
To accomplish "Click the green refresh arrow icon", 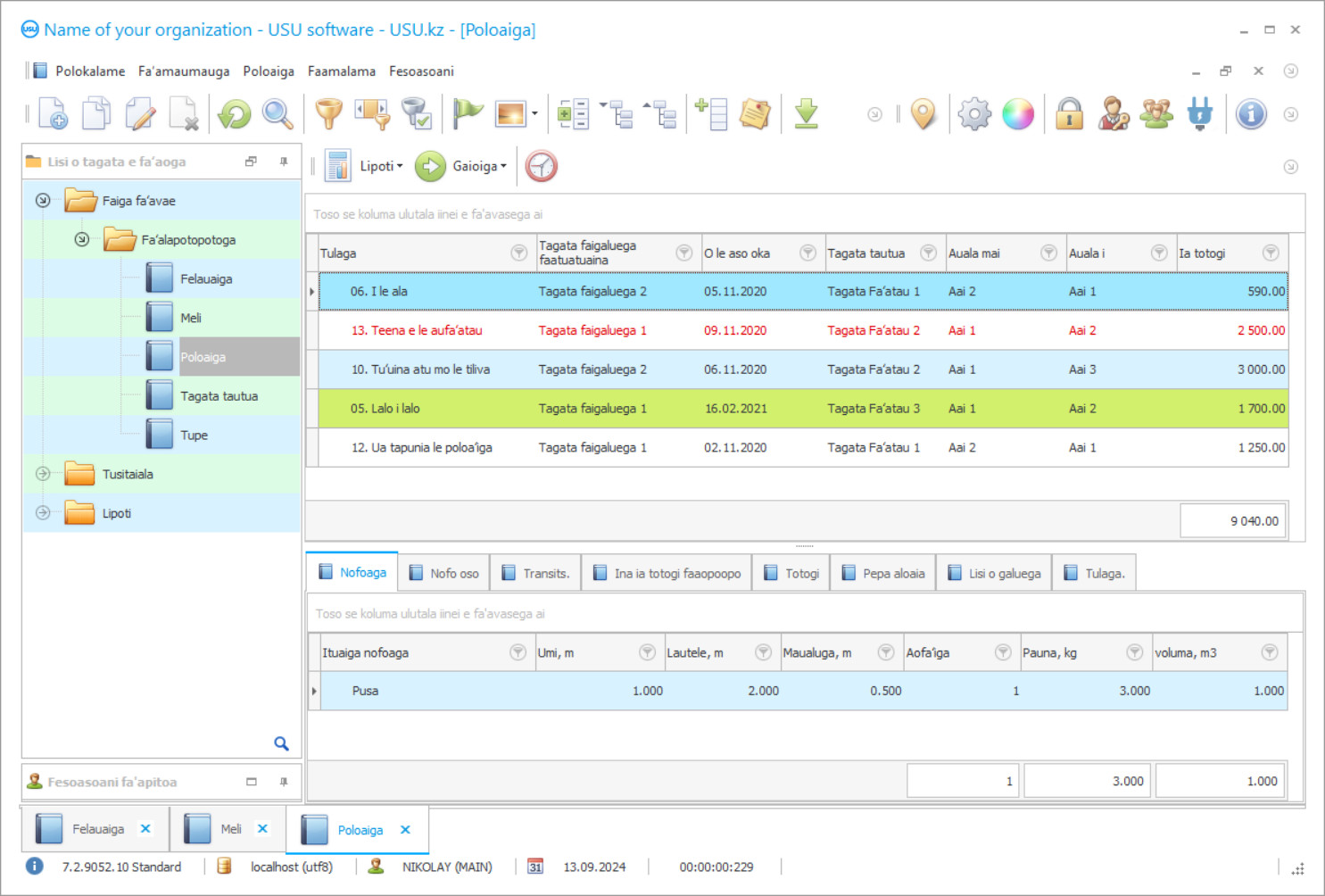I will pos(235,113).
